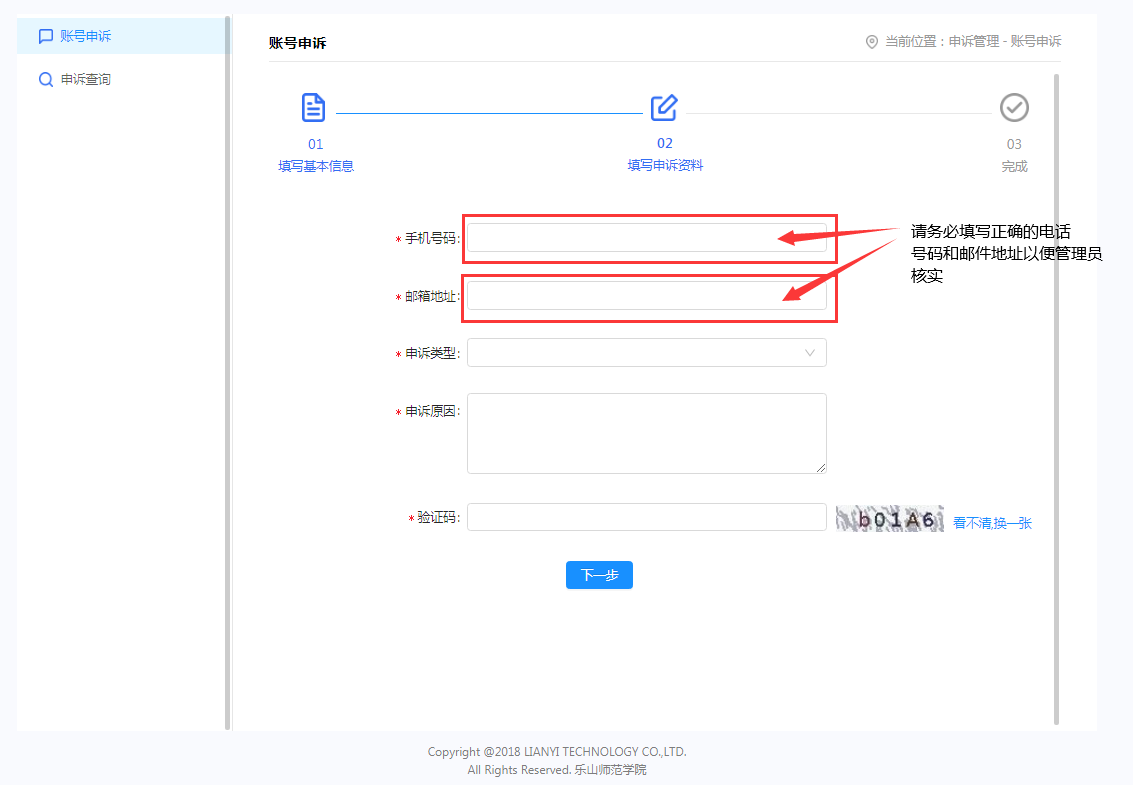This screenshot has width=1133, height=785.
Task: Focus the 手机号码 input field
Action: (x=647, y=238)
